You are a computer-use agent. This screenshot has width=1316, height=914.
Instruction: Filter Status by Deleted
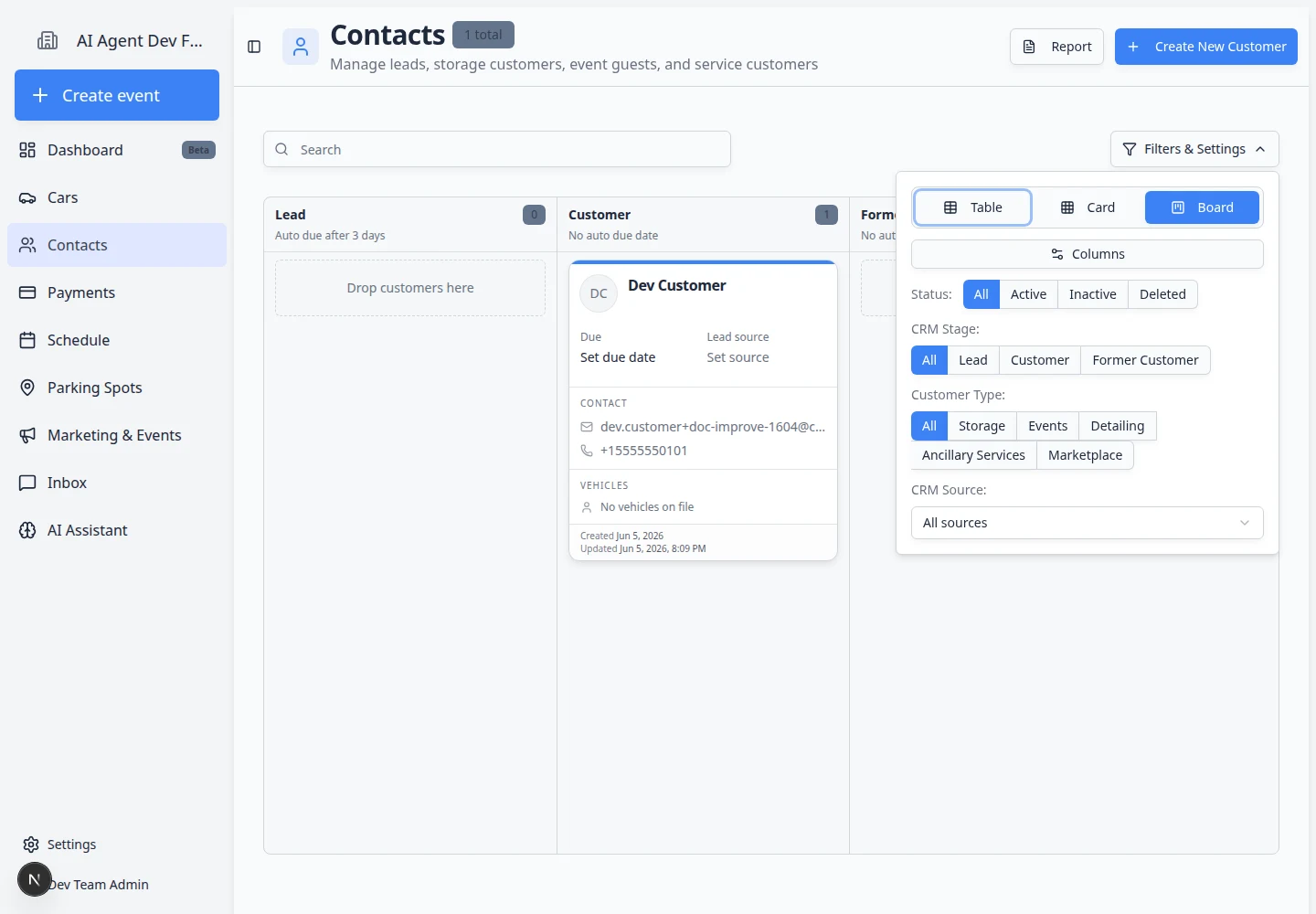(1162, 294)
